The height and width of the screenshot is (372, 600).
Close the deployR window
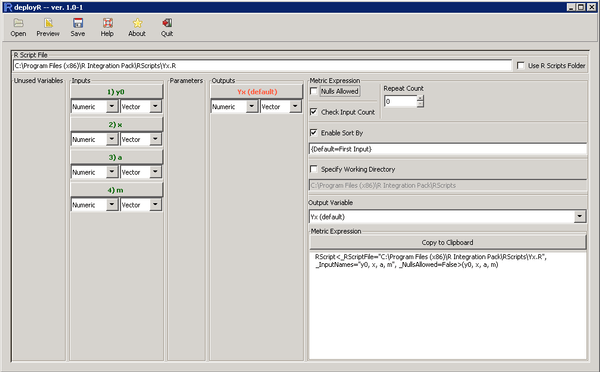pyautogui.click(x=591, y=7)
